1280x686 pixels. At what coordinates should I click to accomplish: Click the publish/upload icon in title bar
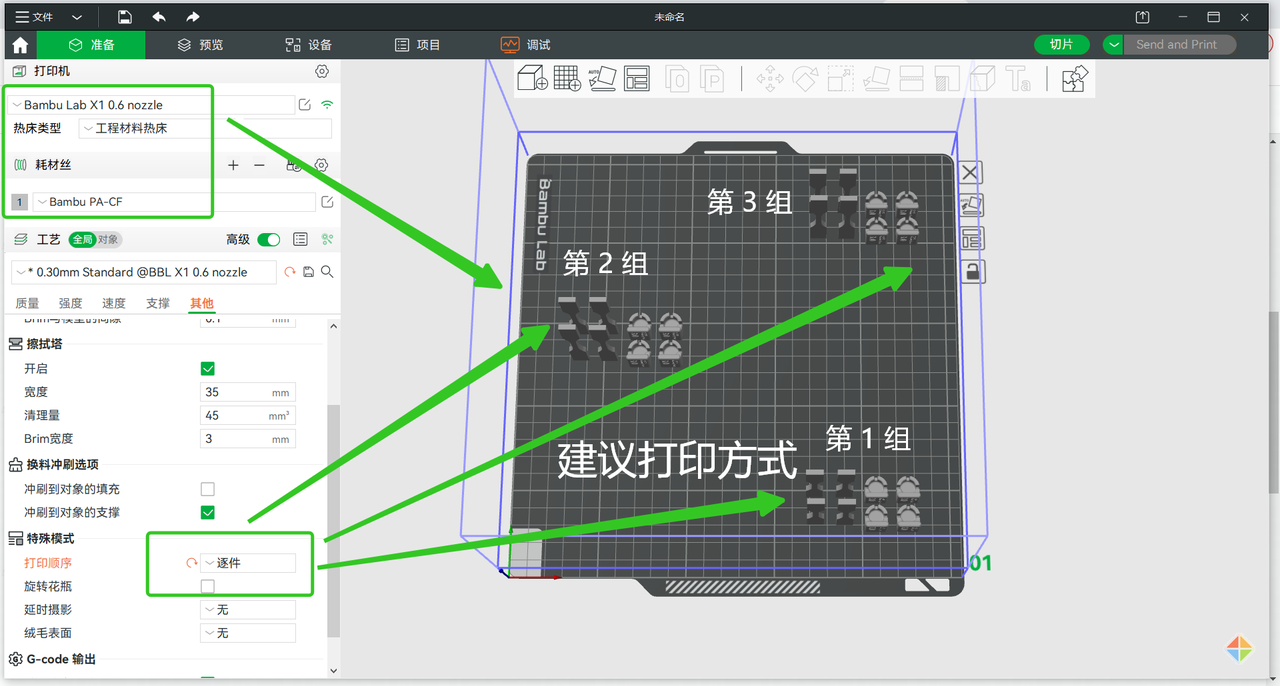(x=1143, y=17)
